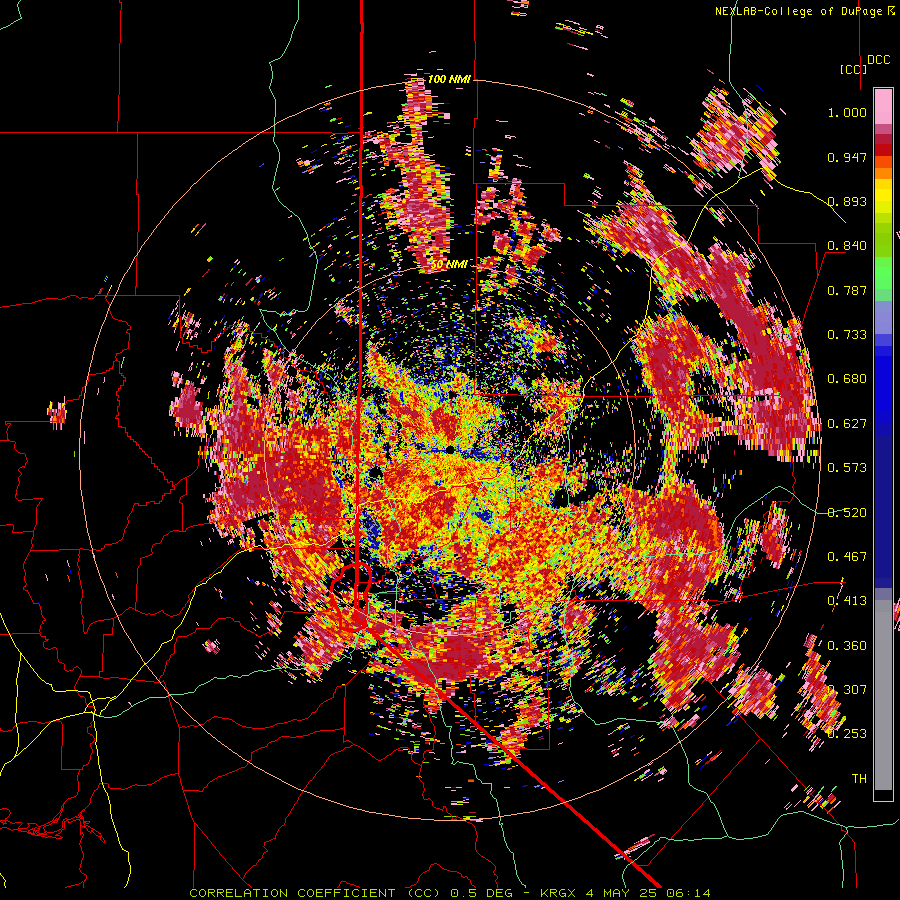Select the 0.520 legend value
Image resolution: width=900 pixels, height=900 pixels.
[x=847, y=513]
